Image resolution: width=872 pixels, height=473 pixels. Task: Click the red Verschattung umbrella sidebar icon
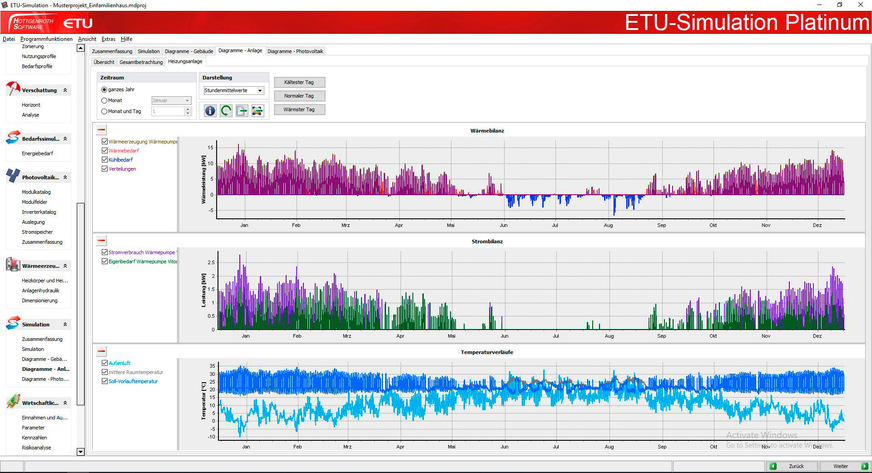13,90
